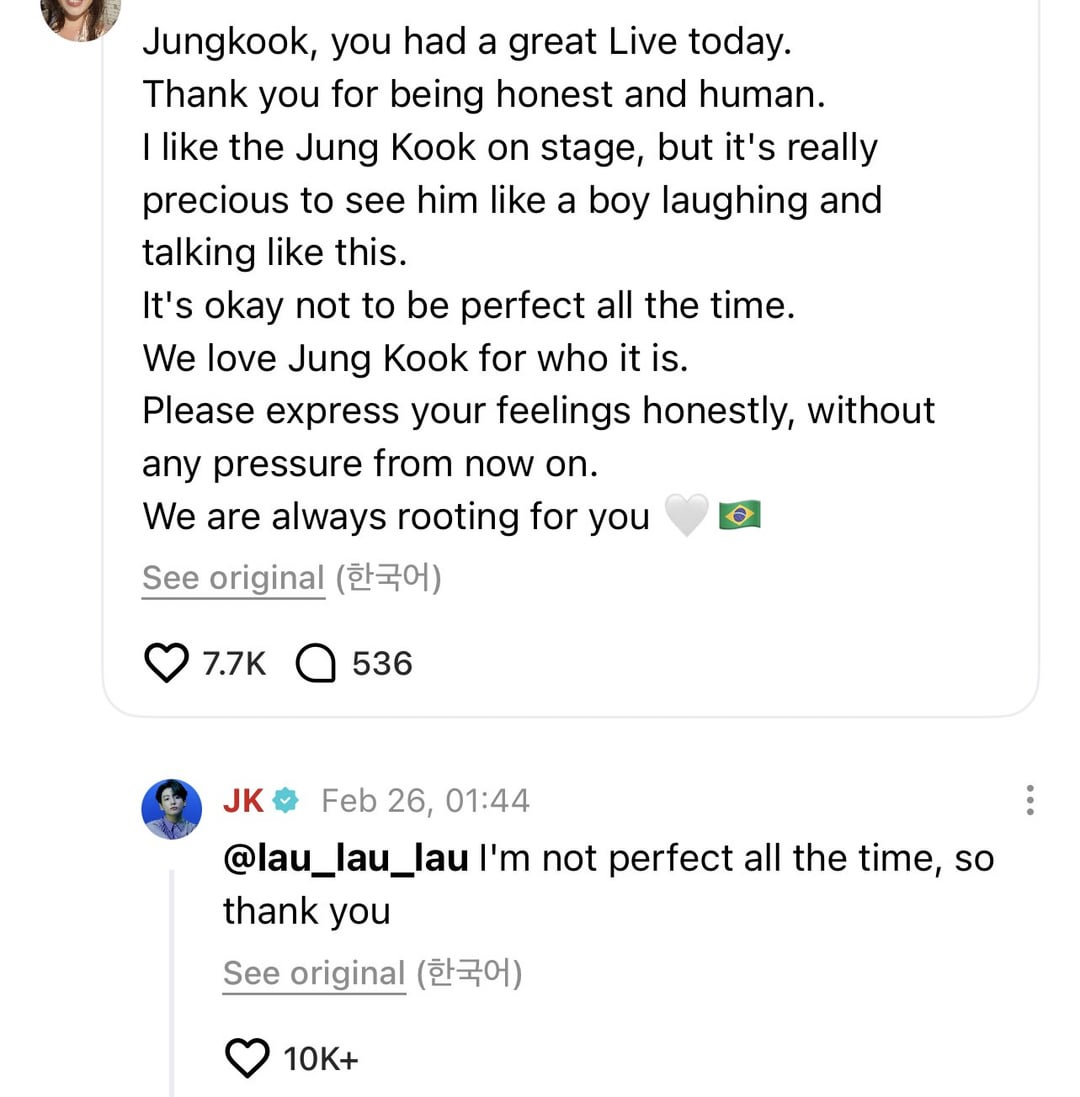Image resolution: width=1080 pixels, height=1097 pixels.
Task: Open the @lau_lau_lau mention profile
Action: (346, 859)
